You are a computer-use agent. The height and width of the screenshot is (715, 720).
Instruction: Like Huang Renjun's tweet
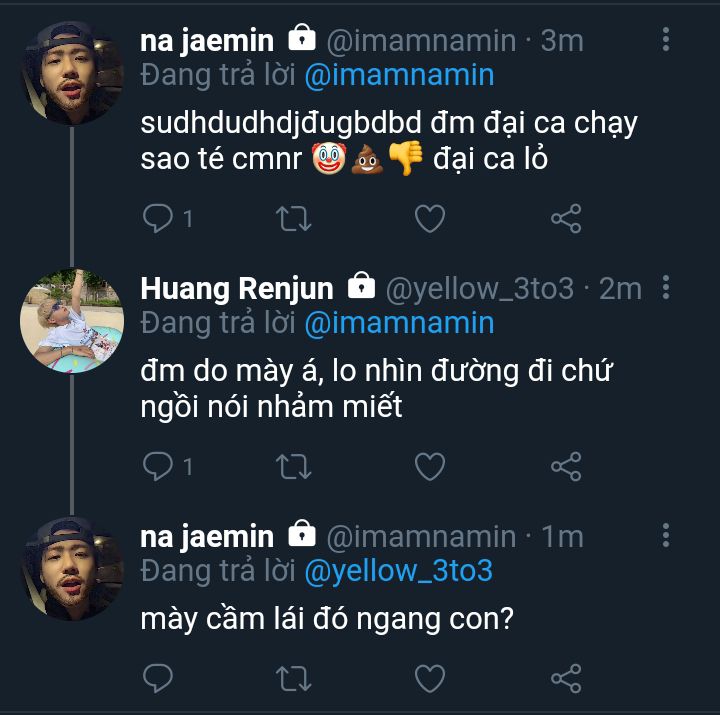pyautogui.click(x=429, y=466)
